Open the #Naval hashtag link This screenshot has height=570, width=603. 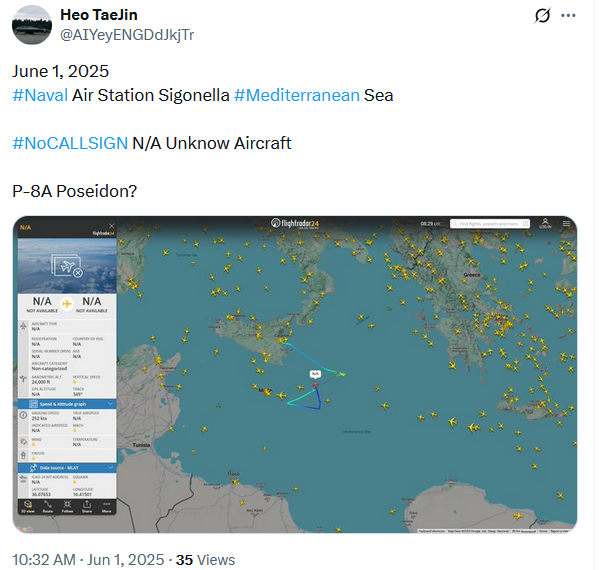point(40,95)
